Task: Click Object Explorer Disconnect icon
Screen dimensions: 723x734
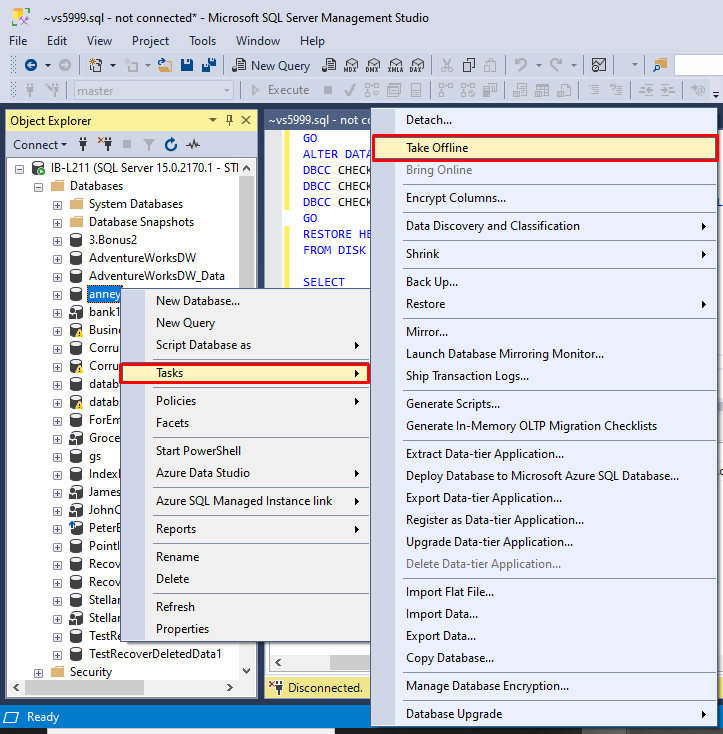Action: 105,144
